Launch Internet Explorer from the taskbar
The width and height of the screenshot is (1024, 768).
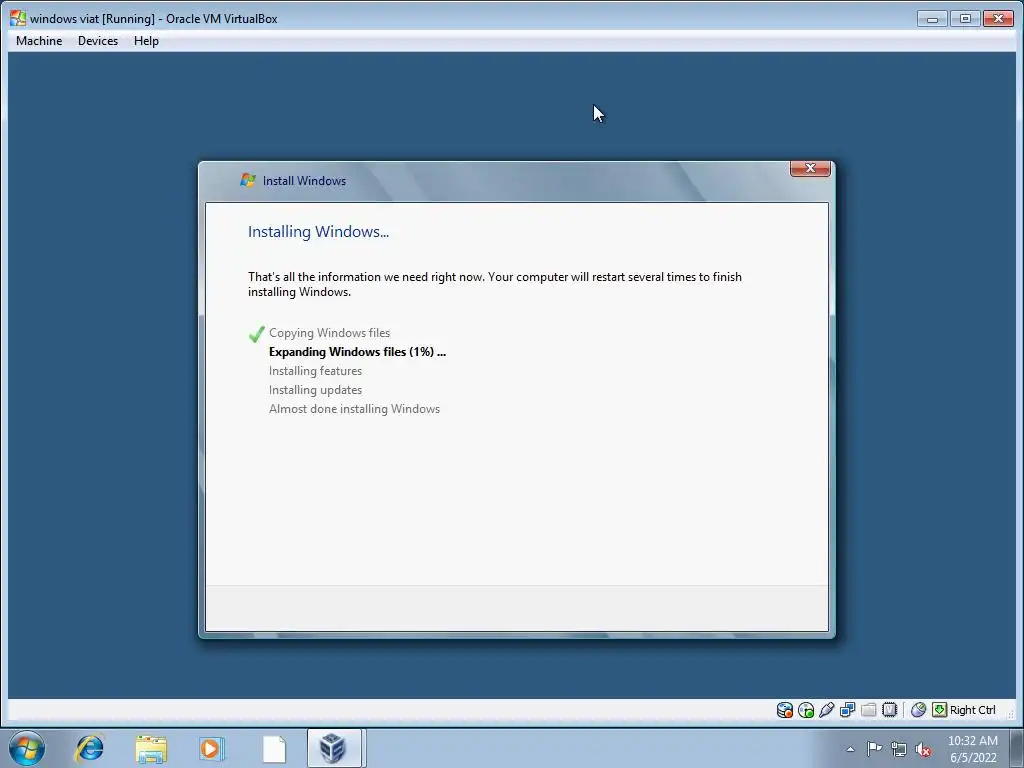89,748
